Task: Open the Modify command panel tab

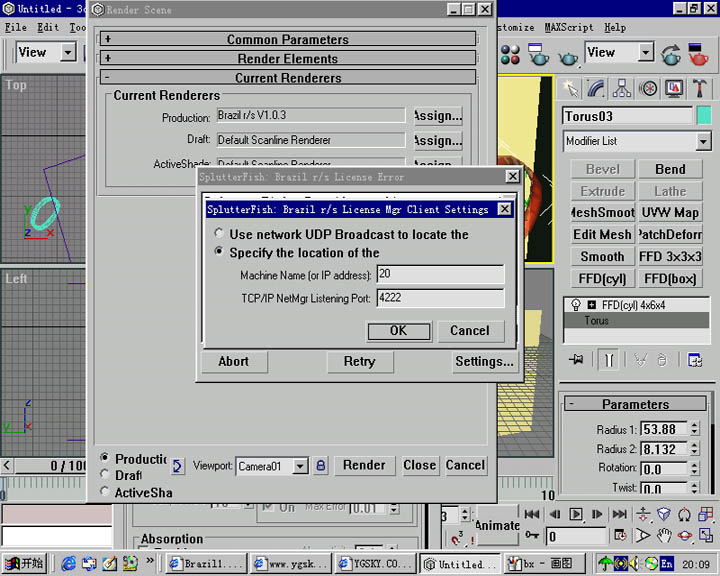Action: (596, 88)
